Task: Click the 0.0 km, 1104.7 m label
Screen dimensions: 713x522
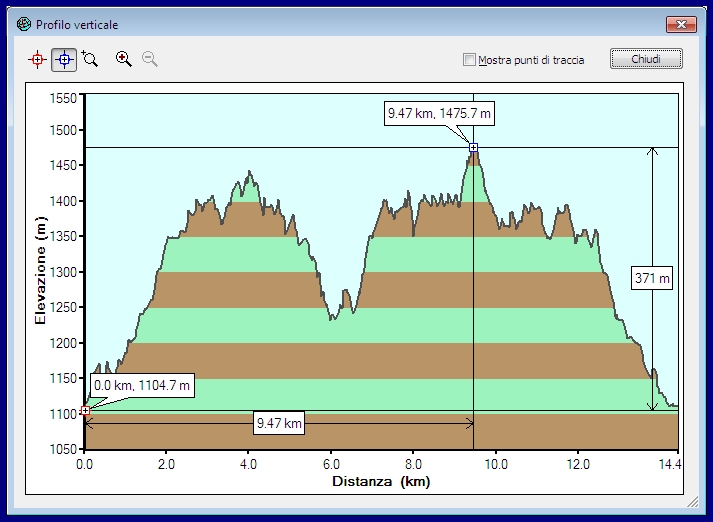Action: pyautogui.click(x=142, y=386)
